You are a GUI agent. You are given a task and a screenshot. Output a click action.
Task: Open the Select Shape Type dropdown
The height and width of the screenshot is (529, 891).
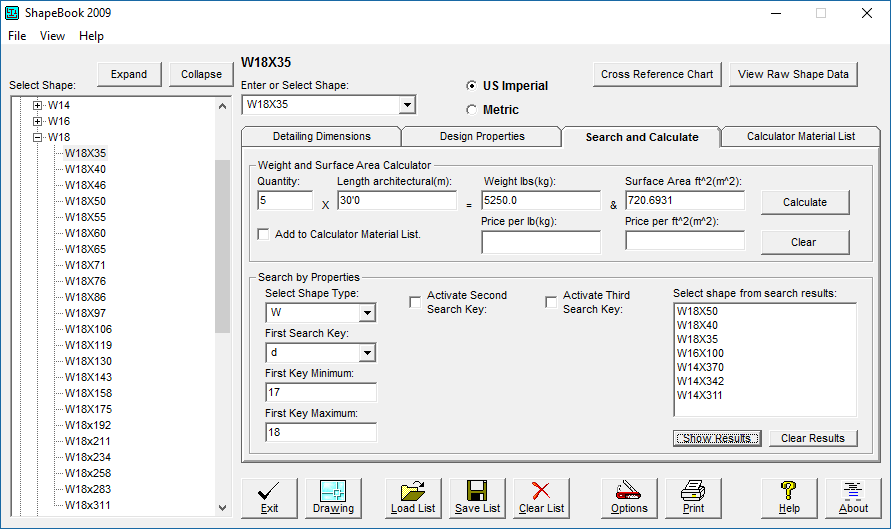point(367,313)
